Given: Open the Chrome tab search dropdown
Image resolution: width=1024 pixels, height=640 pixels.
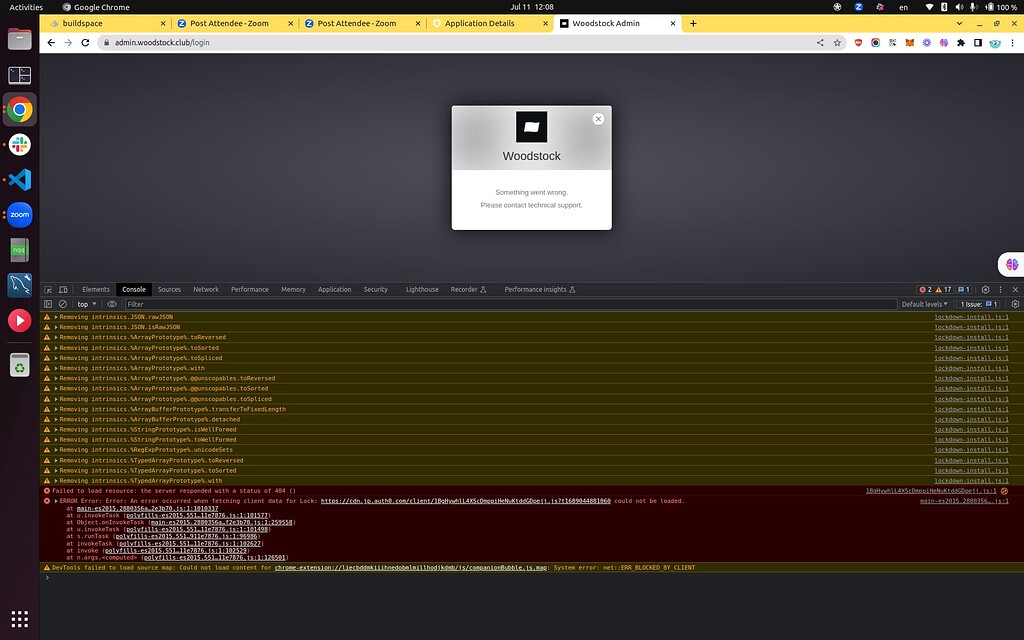Looking at the screenshot, I should [x=959, y=24].
